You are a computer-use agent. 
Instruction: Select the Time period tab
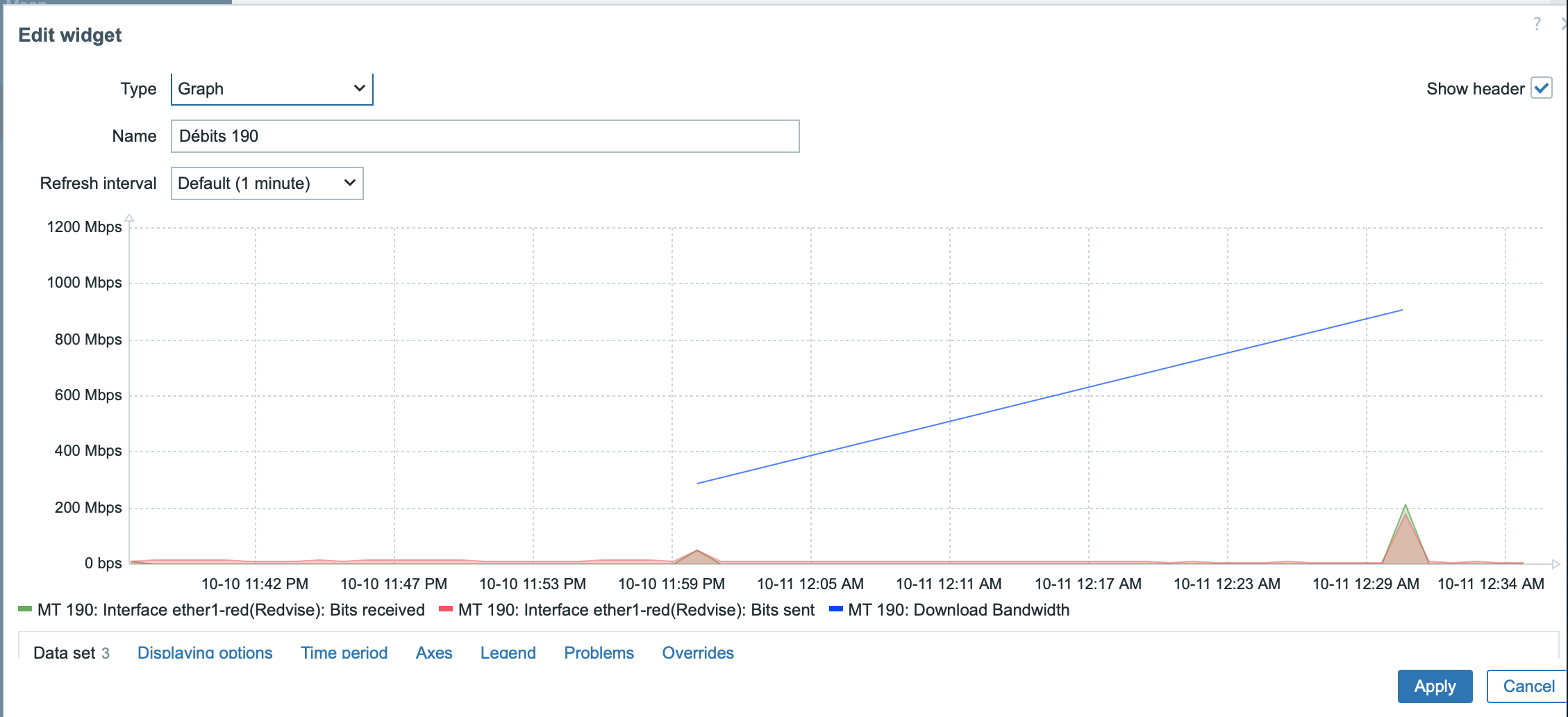[x=344, y=652]
